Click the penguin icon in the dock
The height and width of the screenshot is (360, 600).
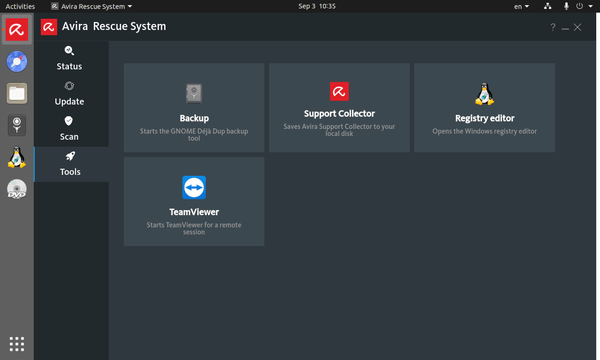pyautogui.click(x=17, y=157)
